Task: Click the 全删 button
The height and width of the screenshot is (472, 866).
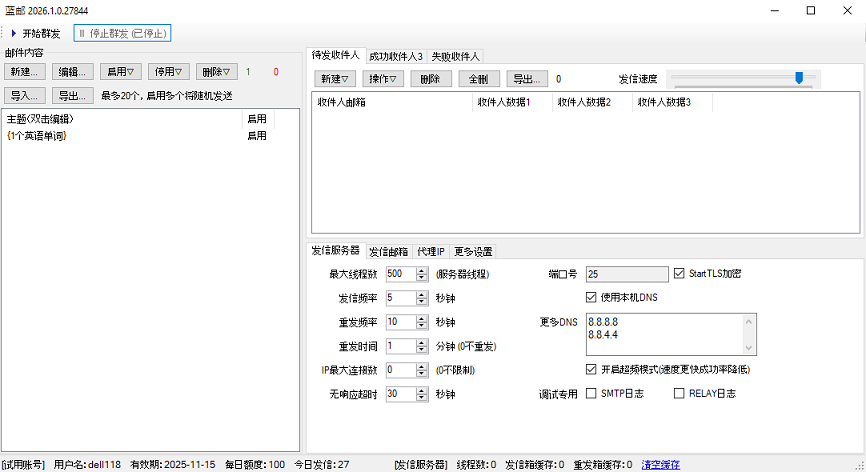Action: tap(479, 79)
